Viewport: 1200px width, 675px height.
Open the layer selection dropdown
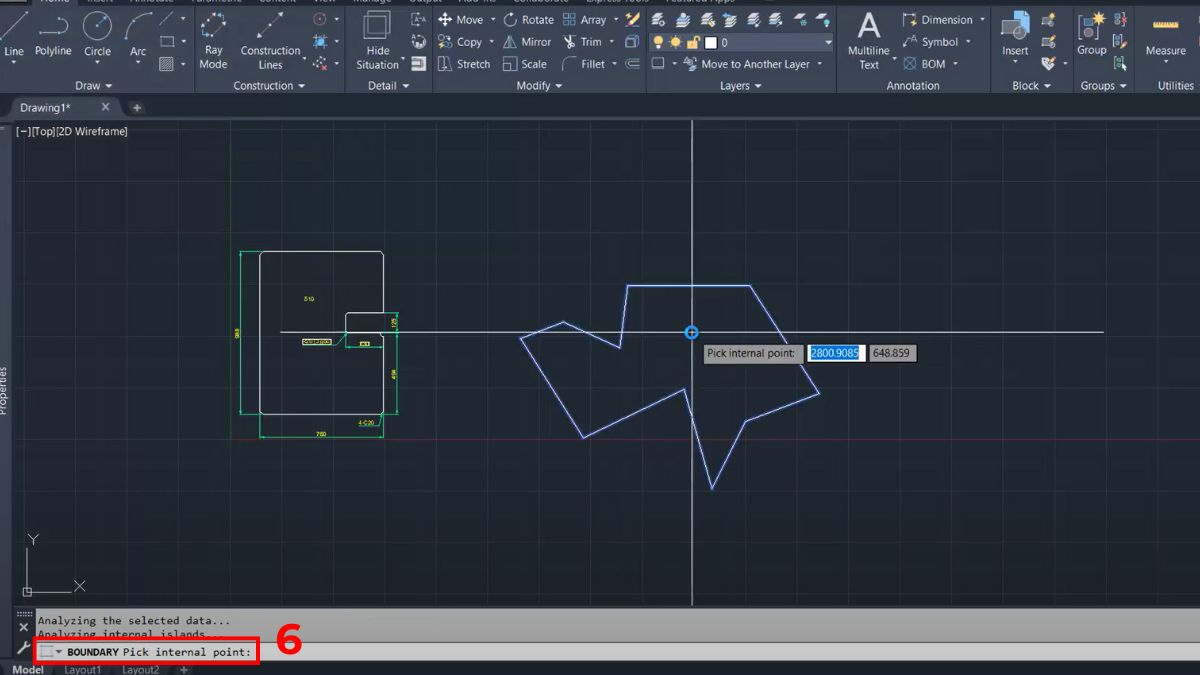828,43
